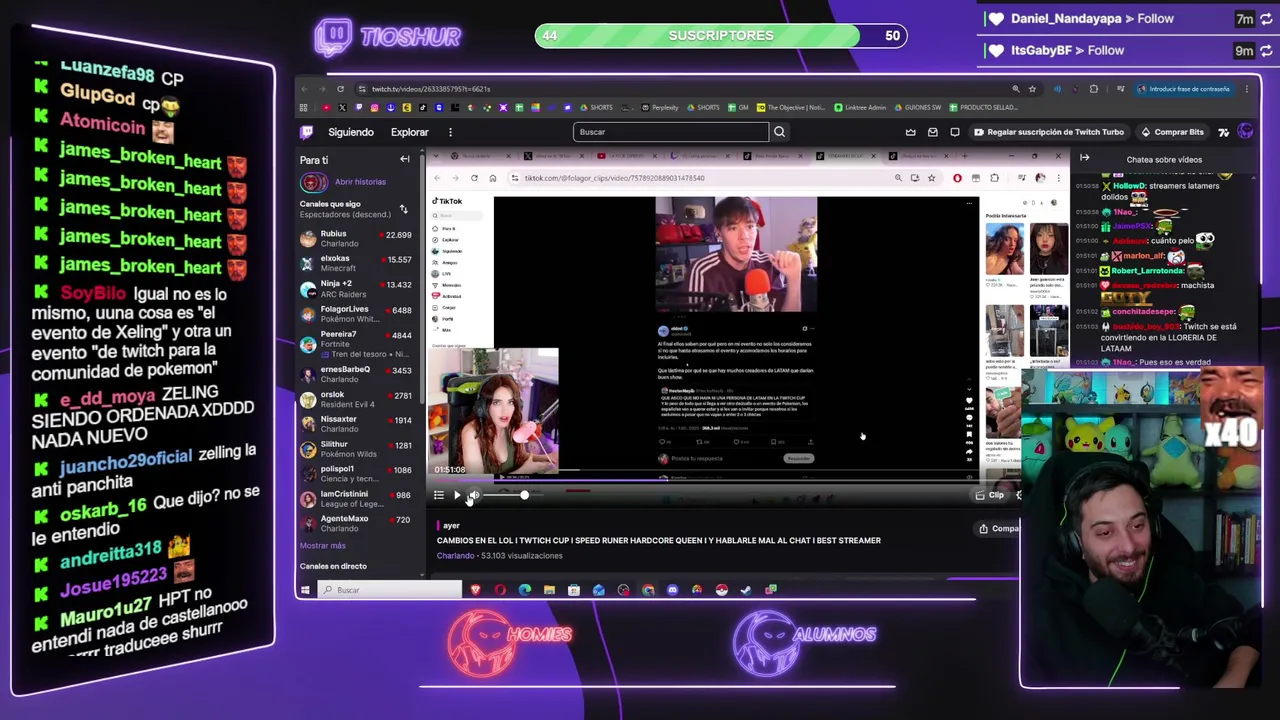Click the Abrir historias link
Screen dimensions: 1280x720
[x=360, y=182]
